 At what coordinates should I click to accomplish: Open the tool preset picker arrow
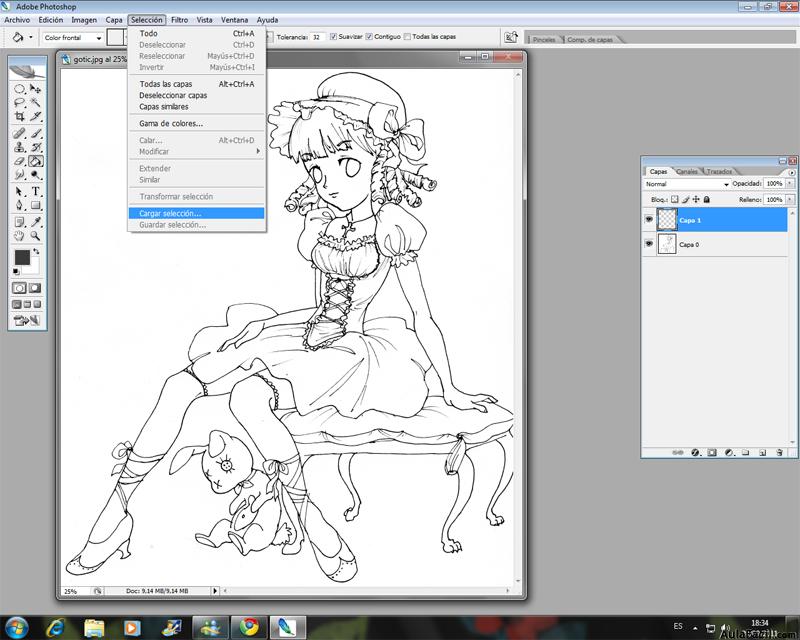pyautogui.click(x=31, y=37)
